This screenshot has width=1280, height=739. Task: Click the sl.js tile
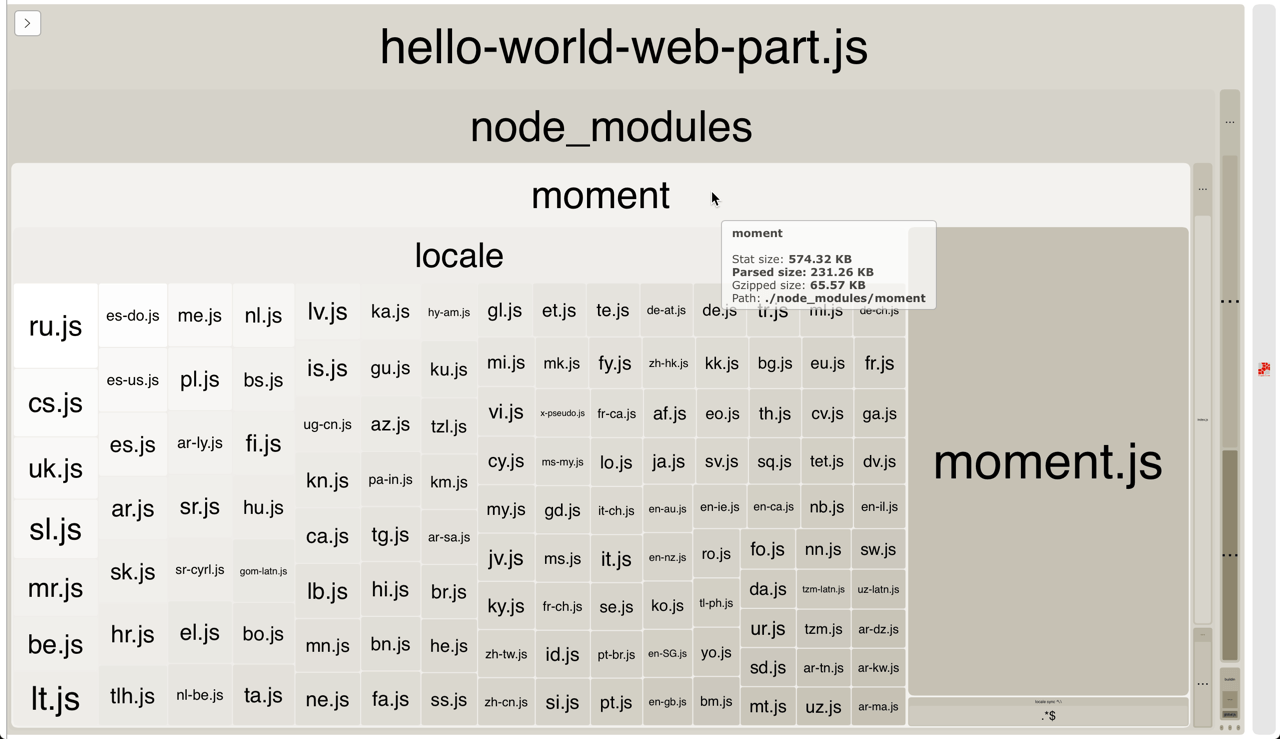(x=55, y=529)
